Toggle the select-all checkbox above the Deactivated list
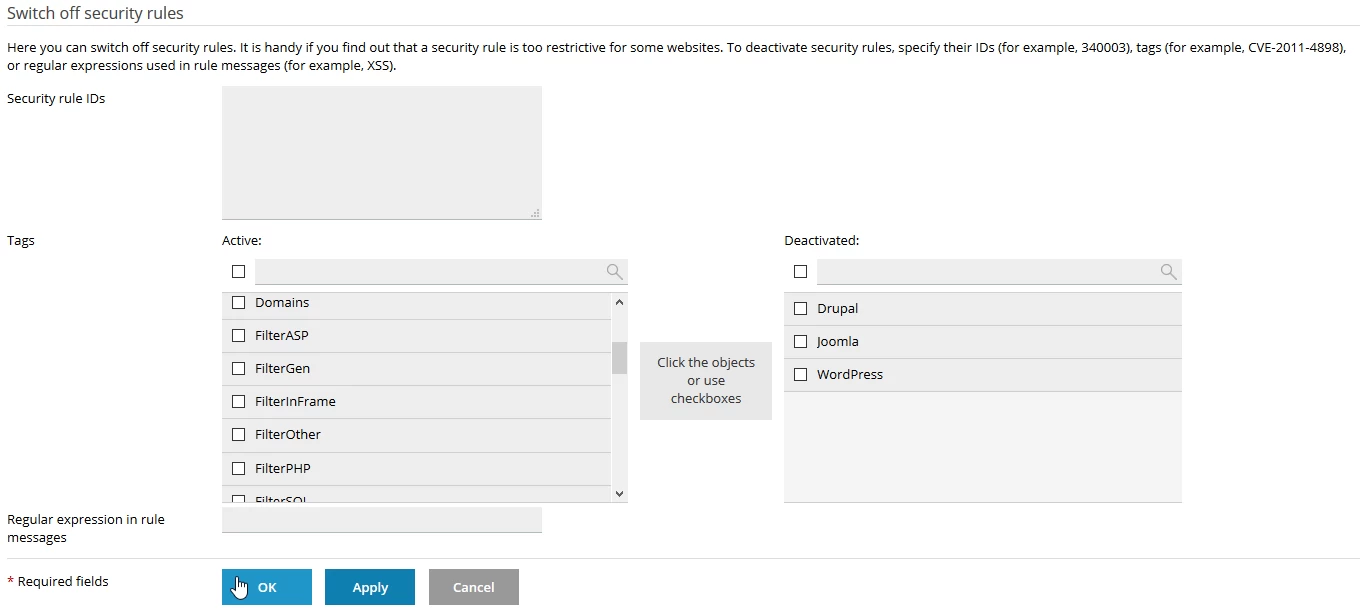Image resolution: width=1369 pixels, height=612 pixels. (x=800, y=271)
